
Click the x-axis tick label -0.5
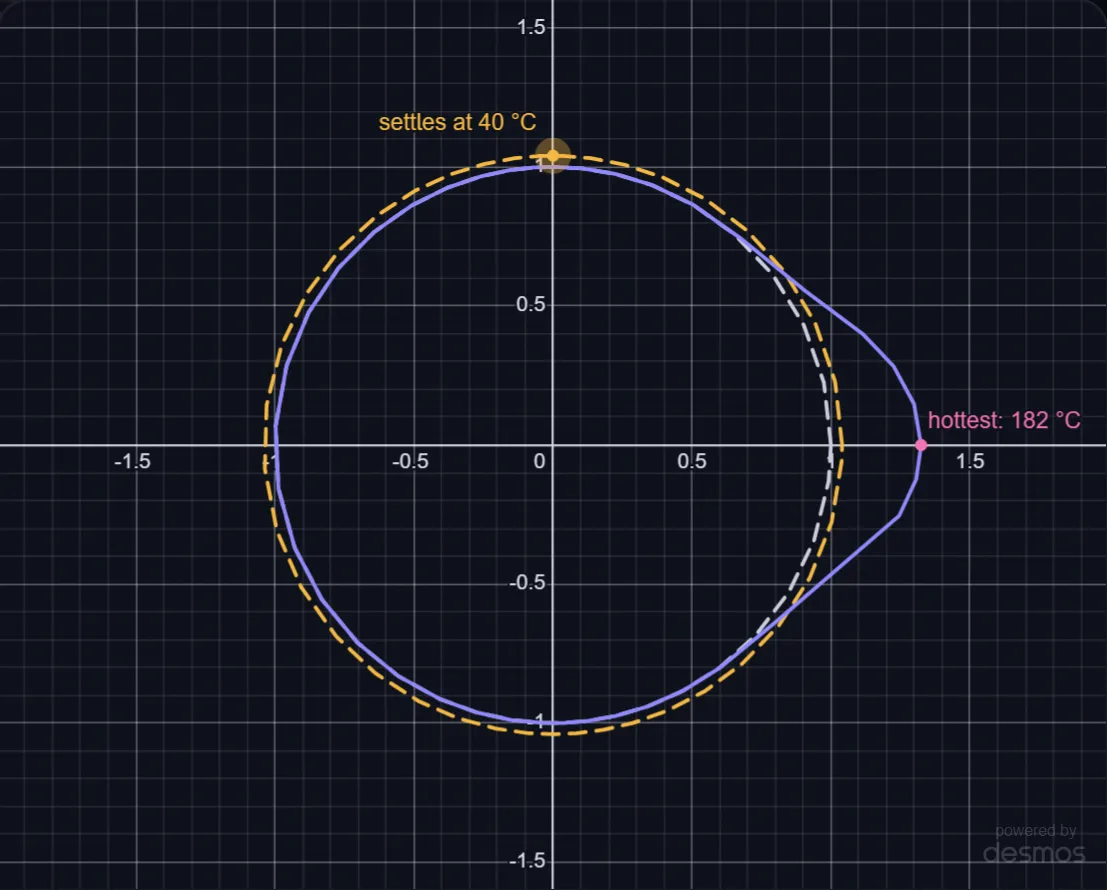click(410, 461)
